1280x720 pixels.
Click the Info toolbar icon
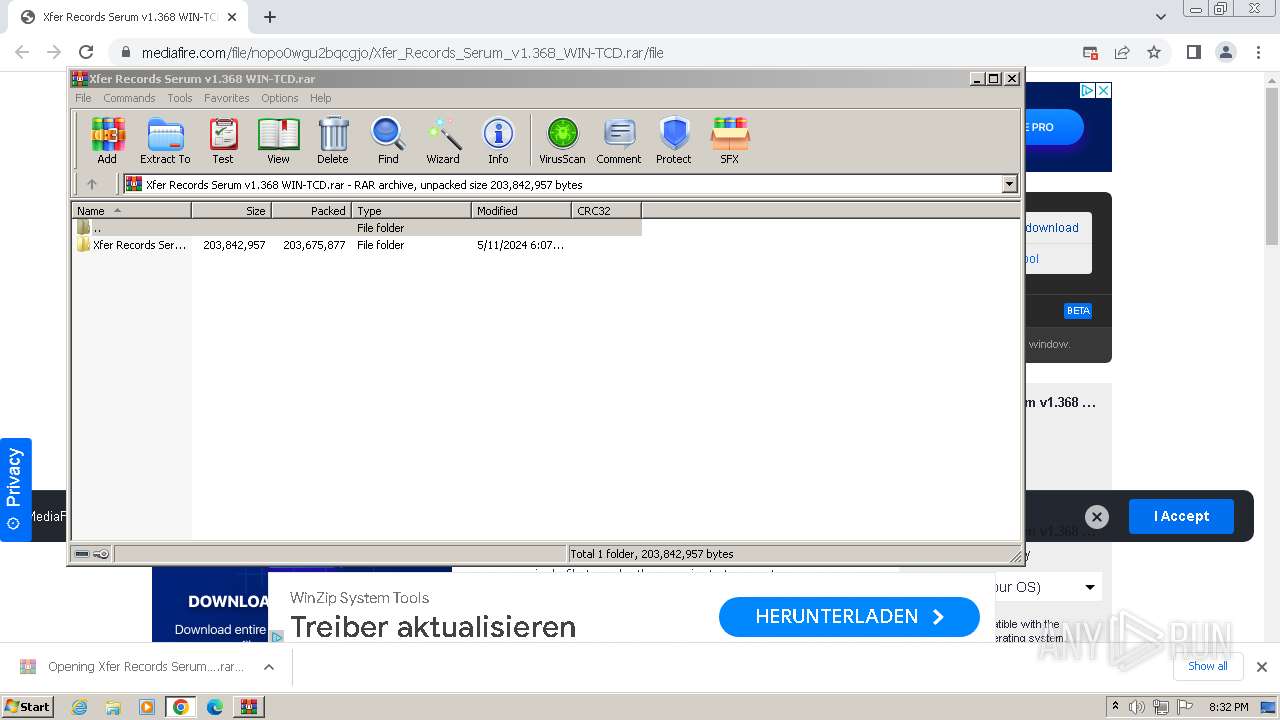pos(498,140)
